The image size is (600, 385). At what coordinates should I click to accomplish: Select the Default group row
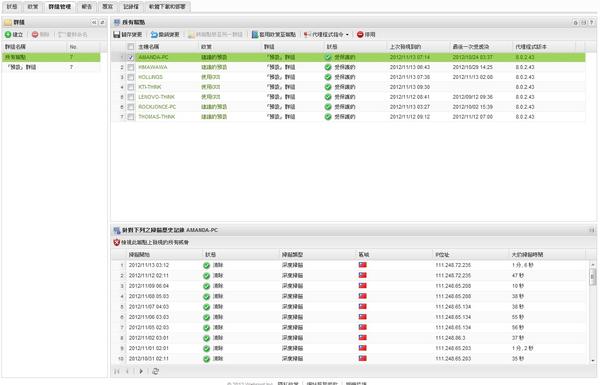[x=51, y=67]
